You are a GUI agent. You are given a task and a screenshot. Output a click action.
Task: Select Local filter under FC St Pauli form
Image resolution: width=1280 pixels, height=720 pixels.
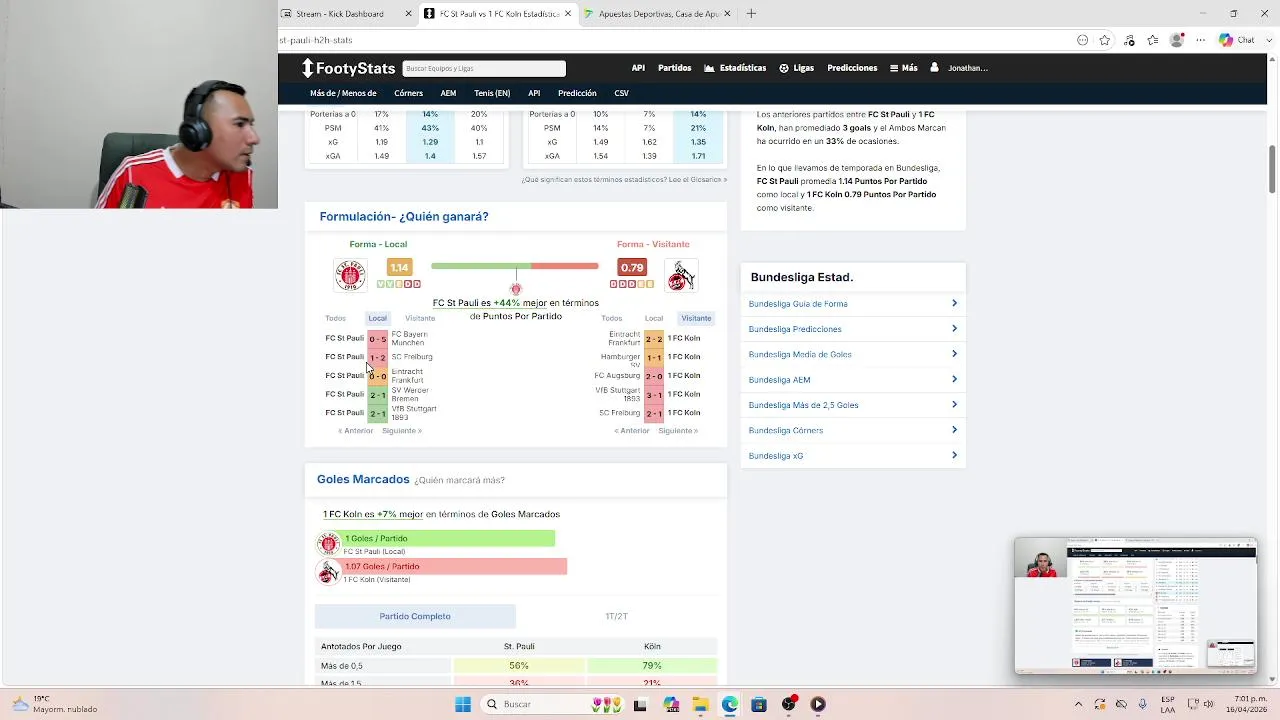point(377,318)
